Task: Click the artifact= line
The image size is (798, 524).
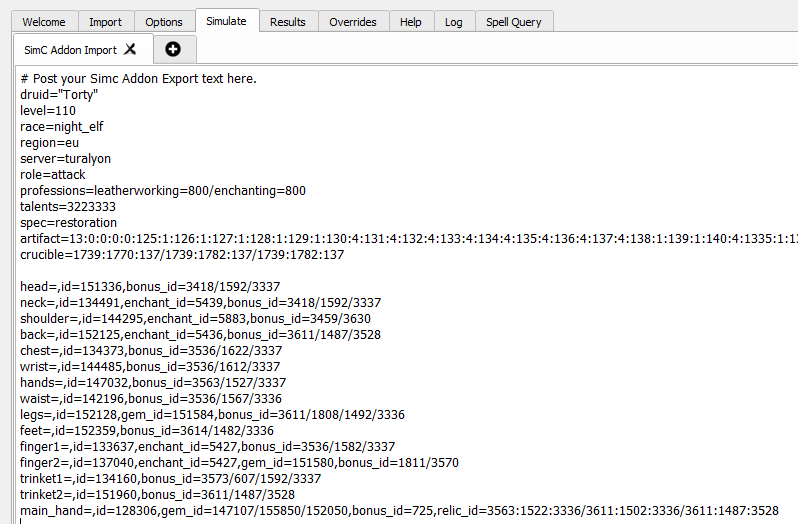Action: (x=409, y=239)
